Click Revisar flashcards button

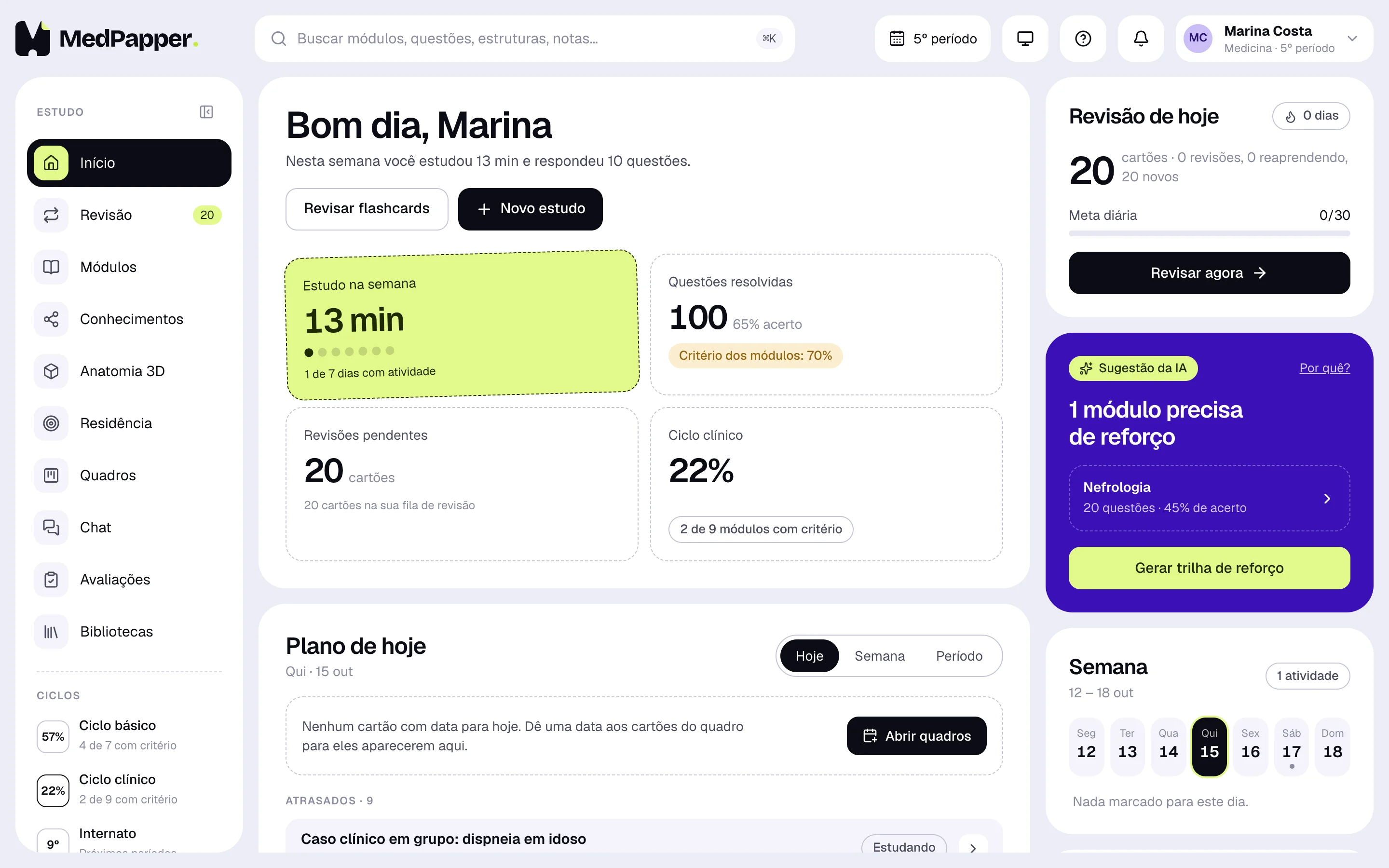(367, 209)
